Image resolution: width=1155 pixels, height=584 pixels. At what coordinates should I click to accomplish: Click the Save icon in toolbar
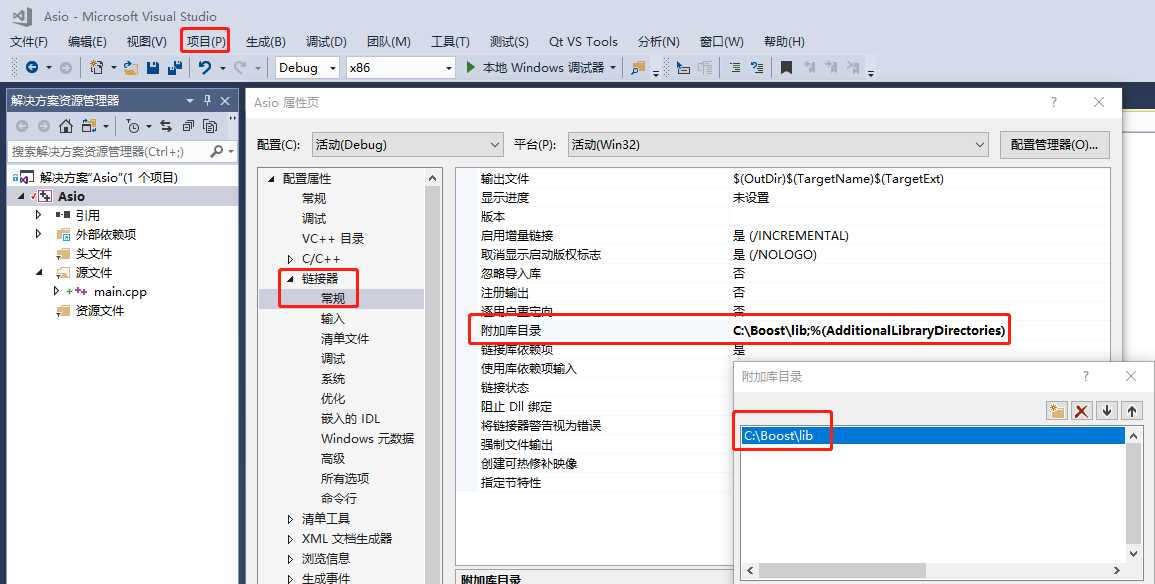[x=152, y=68]
